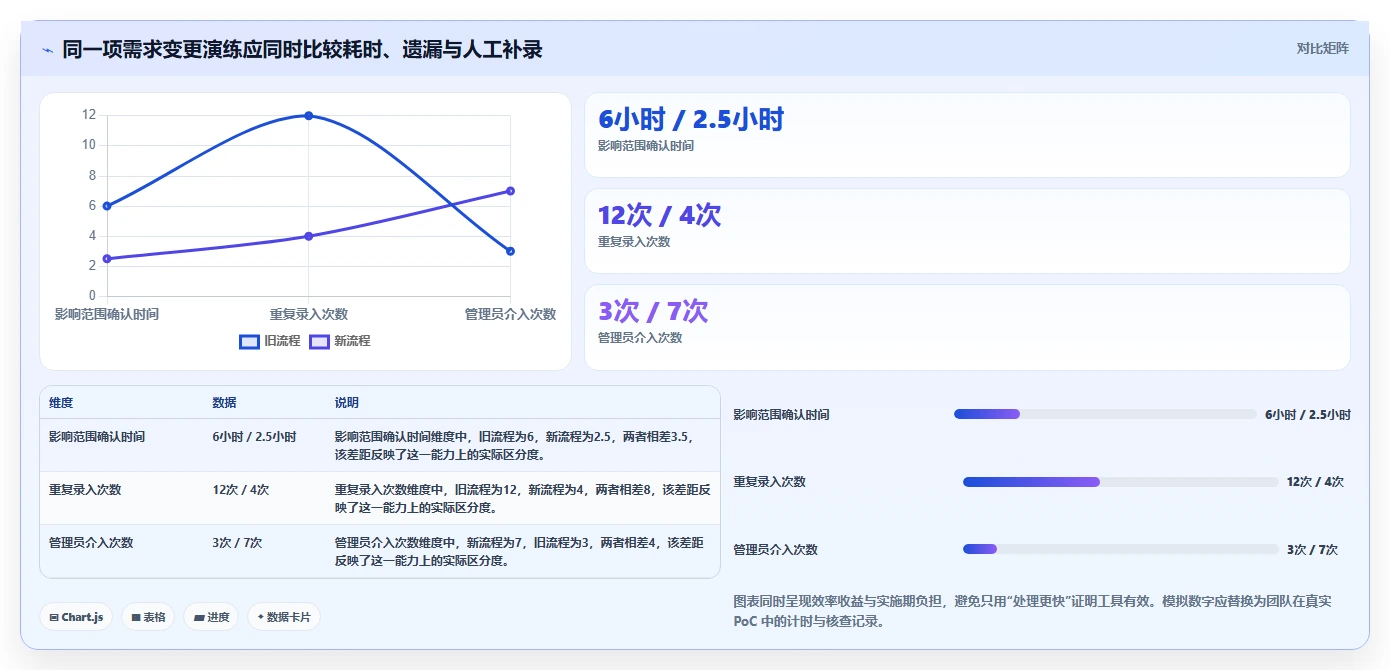
Task: Click the description mentioning 两者相差3.5
Action: (x=514, y=446)
